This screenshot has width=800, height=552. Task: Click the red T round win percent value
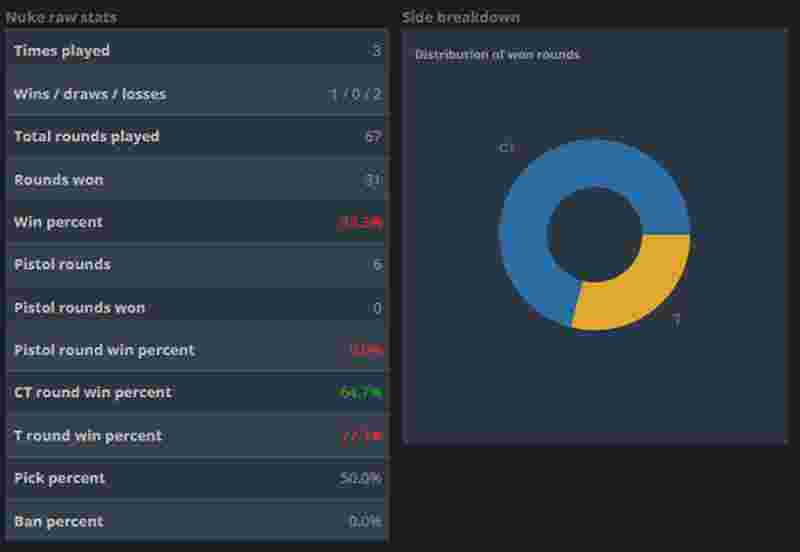coord(362,436)
